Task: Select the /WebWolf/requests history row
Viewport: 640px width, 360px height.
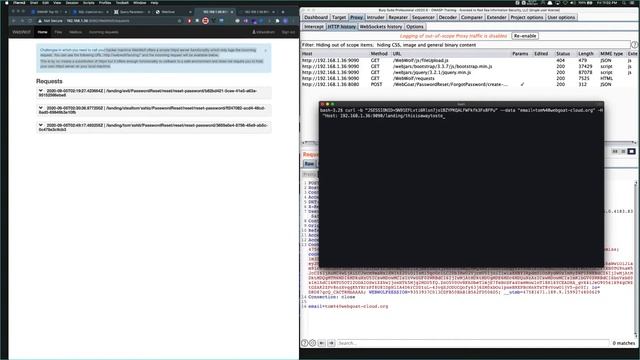Action: pyautogui.click(x=469, y=78)
